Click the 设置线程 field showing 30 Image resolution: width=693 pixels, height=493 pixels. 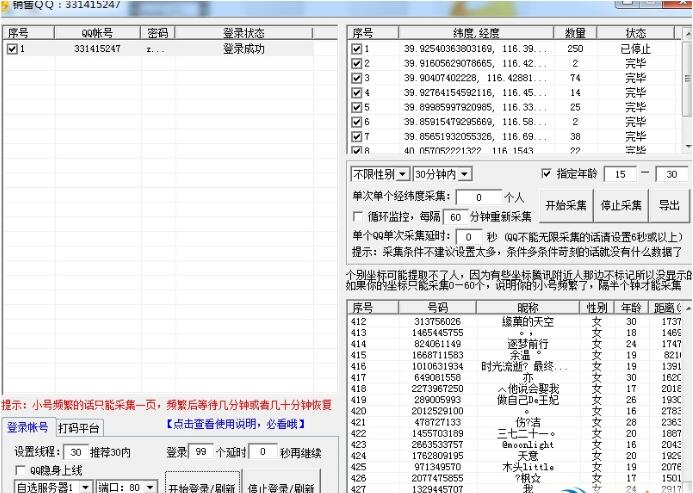coord(76,452)
